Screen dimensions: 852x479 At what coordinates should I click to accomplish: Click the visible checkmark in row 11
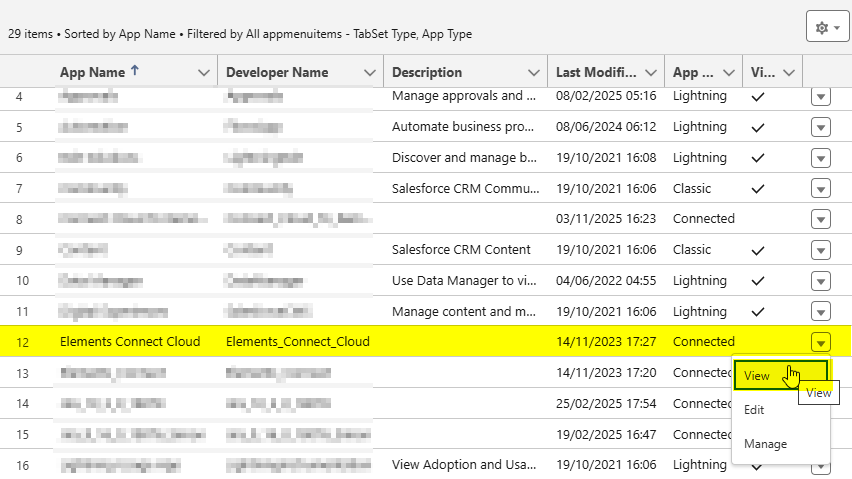tap(758, 312)
